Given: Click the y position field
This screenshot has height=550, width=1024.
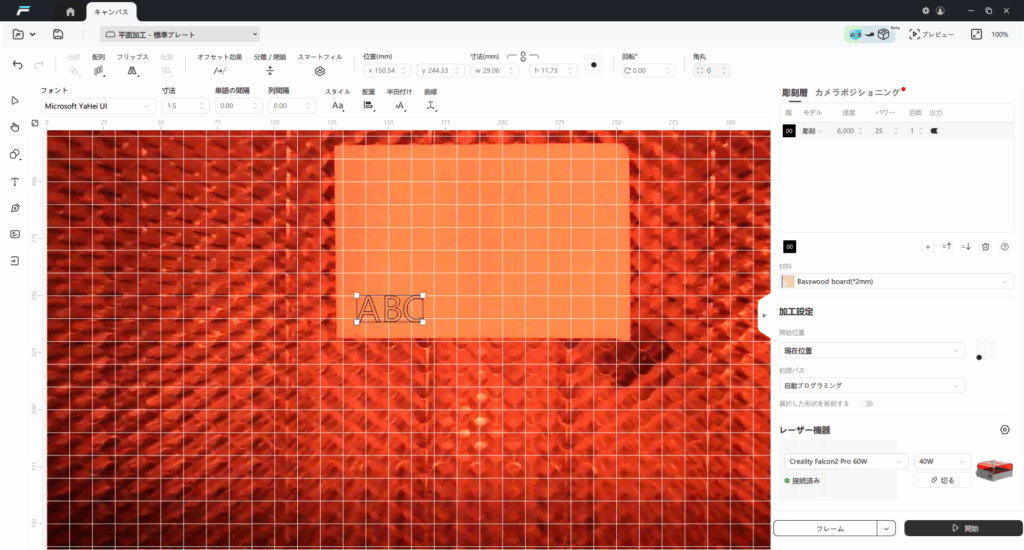Looking at the screenshot, I should tap(440, 71).
